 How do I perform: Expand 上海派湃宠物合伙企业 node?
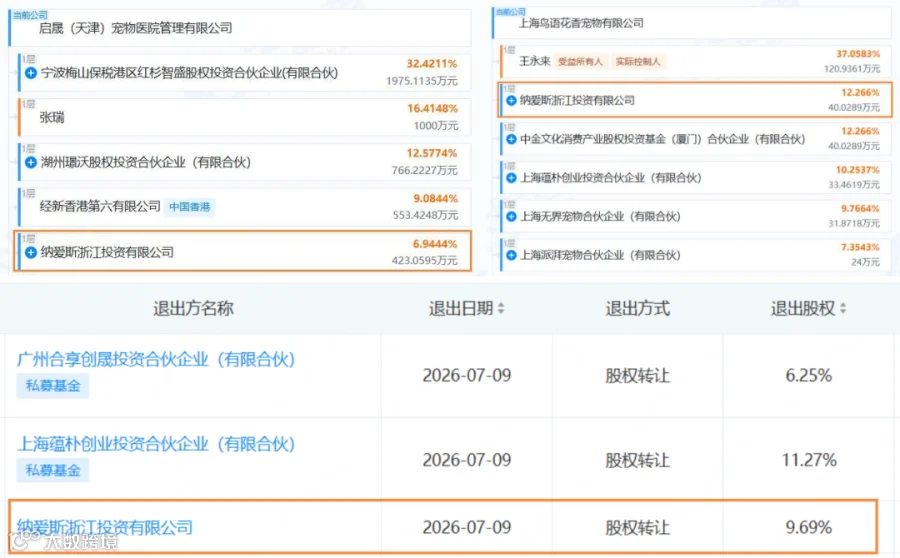511,255
